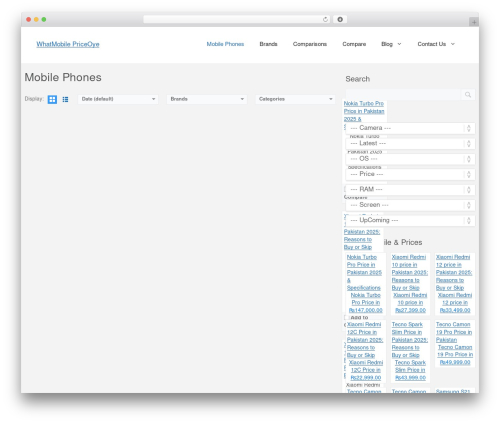This screenshot has width=500, height=423.
Task: Open the Compare nav item
Action: (354, 44)
